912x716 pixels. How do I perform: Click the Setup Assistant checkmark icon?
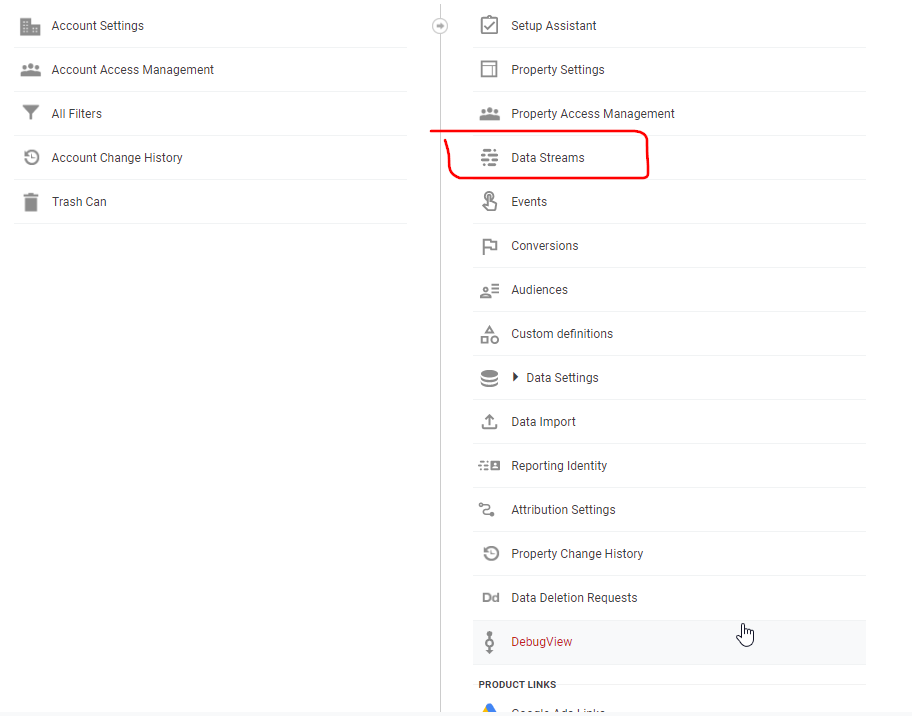point(489,25)
